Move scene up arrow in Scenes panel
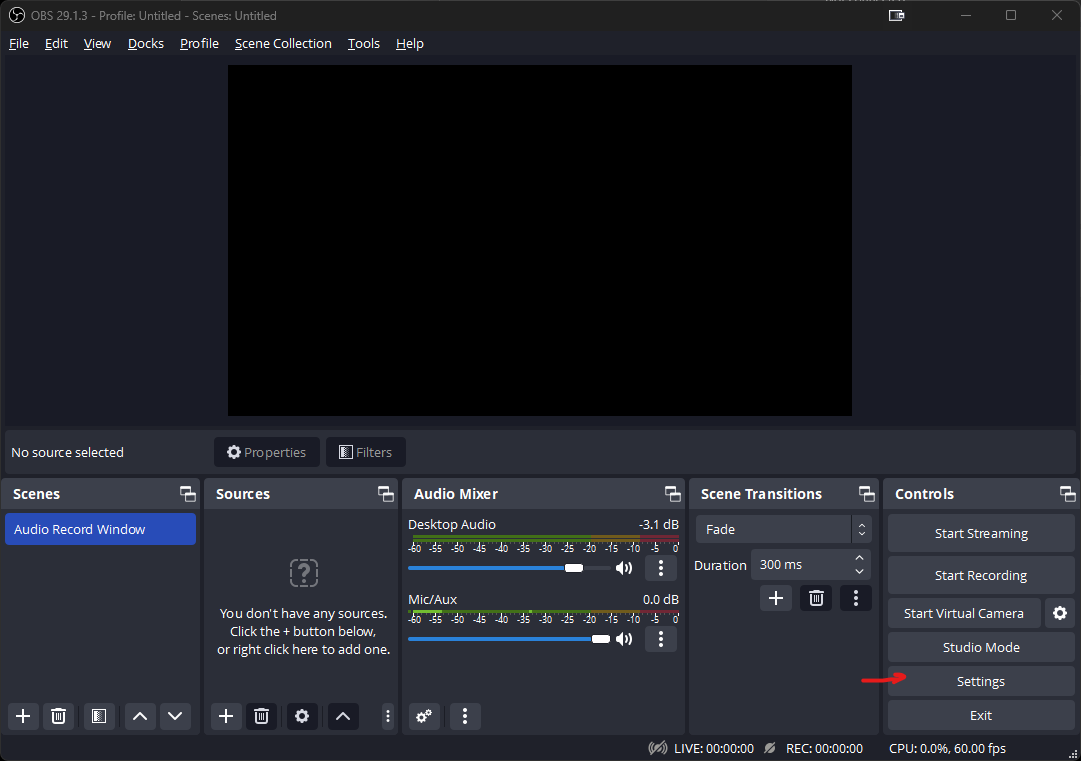This screenshot has width=1081, height=761. click(x=140, y=716)
